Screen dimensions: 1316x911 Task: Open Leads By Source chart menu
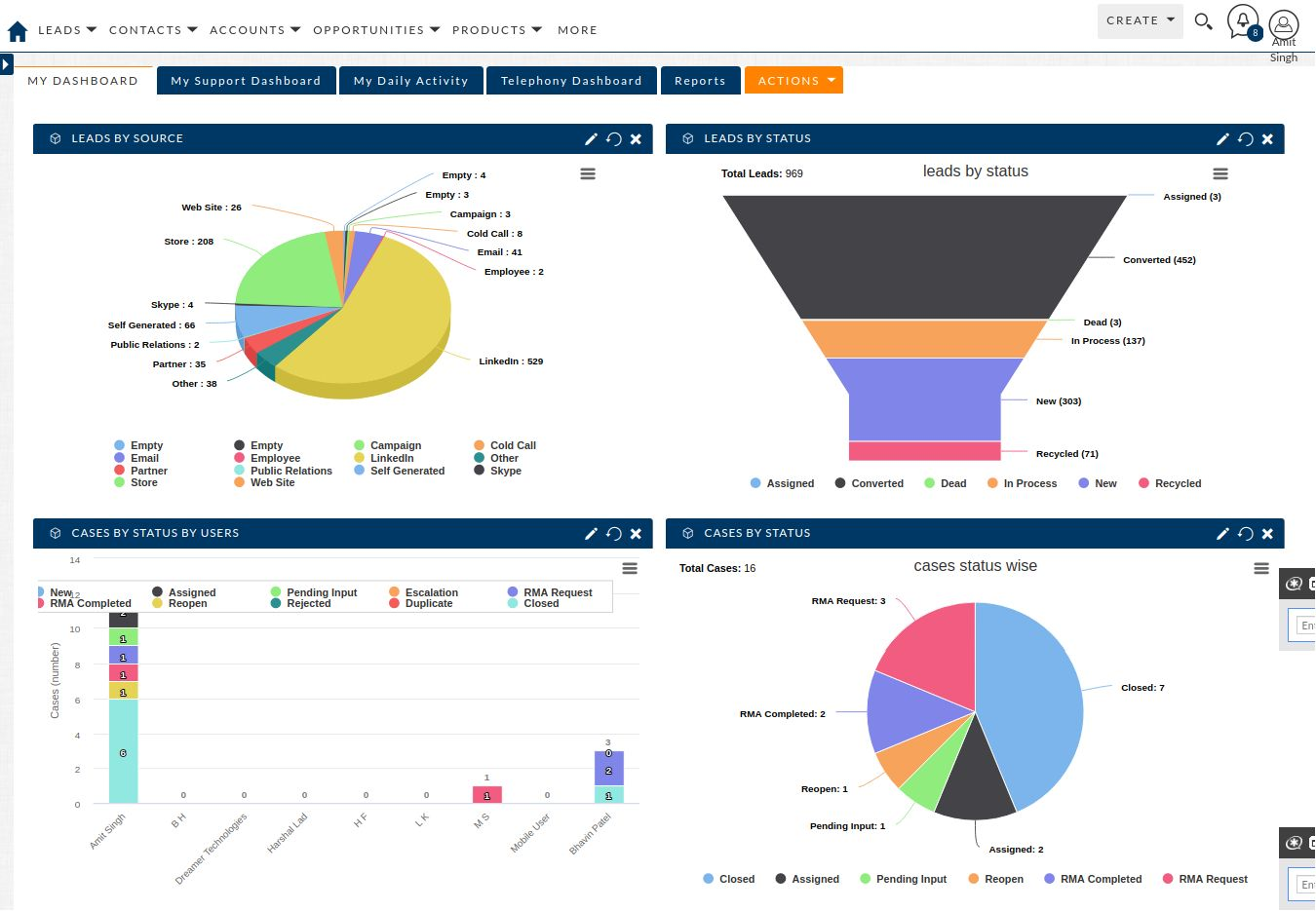coord(588,173)
